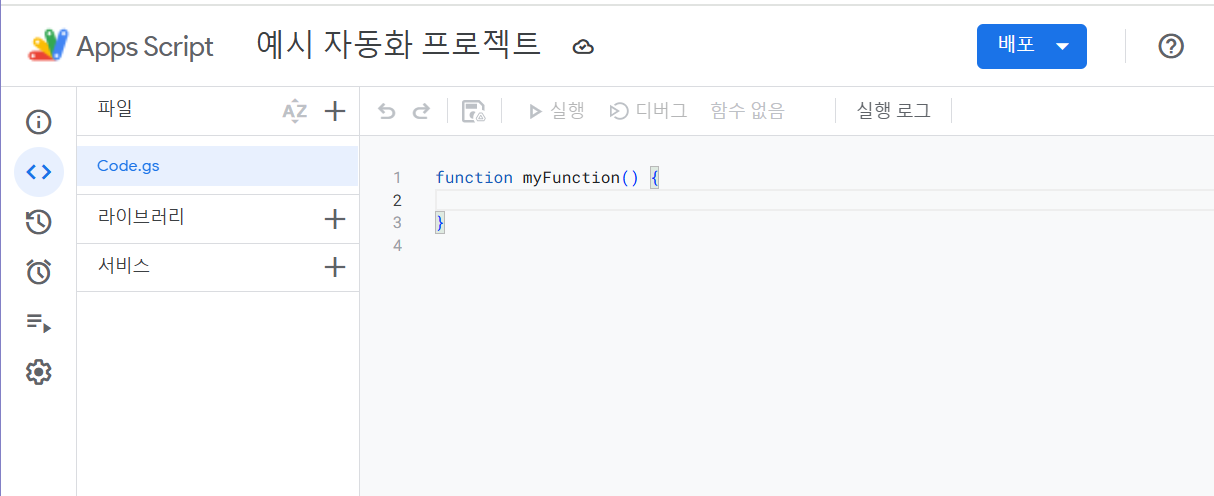Sort files alphabetically with AZ icon
Image resolution: width=1214 pixels, height=496 pixels.
coord(294,111)
